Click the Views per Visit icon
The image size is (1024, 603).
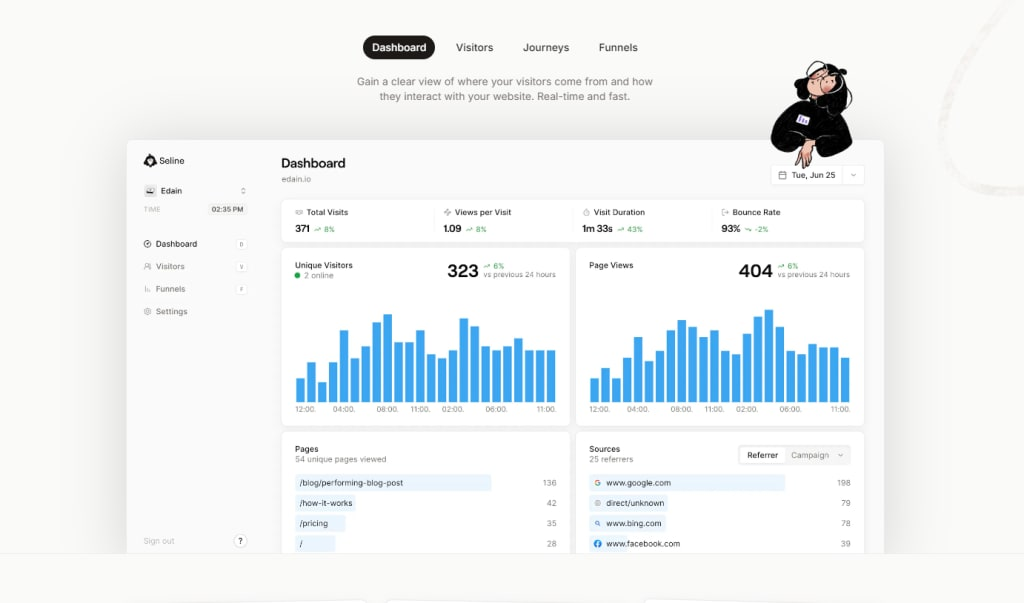[x=447, y=212]
